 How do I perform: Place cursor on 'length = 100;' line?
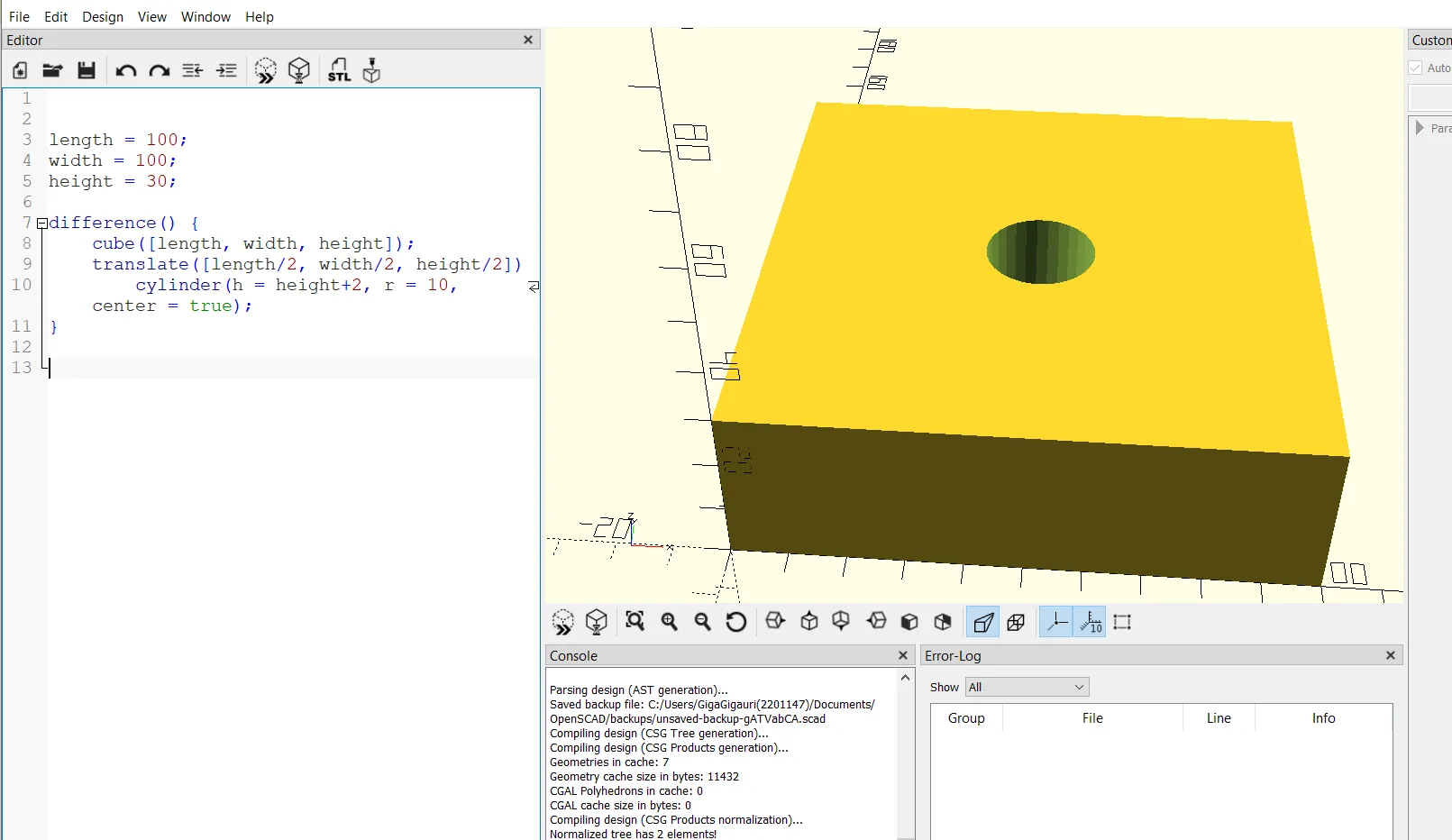coord(118,140)
